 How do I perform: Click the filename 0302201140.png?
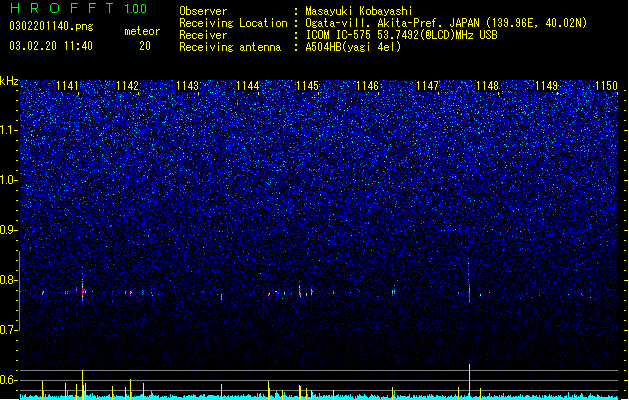pyautogui.click(x=51, y=27)
